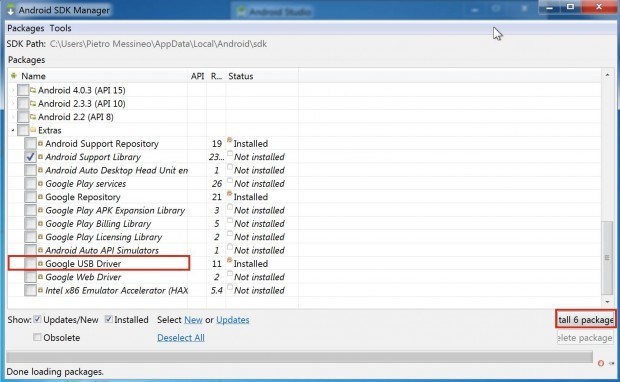
Task: Check the Android Support Repository checkbox
Action: [30, 144]
